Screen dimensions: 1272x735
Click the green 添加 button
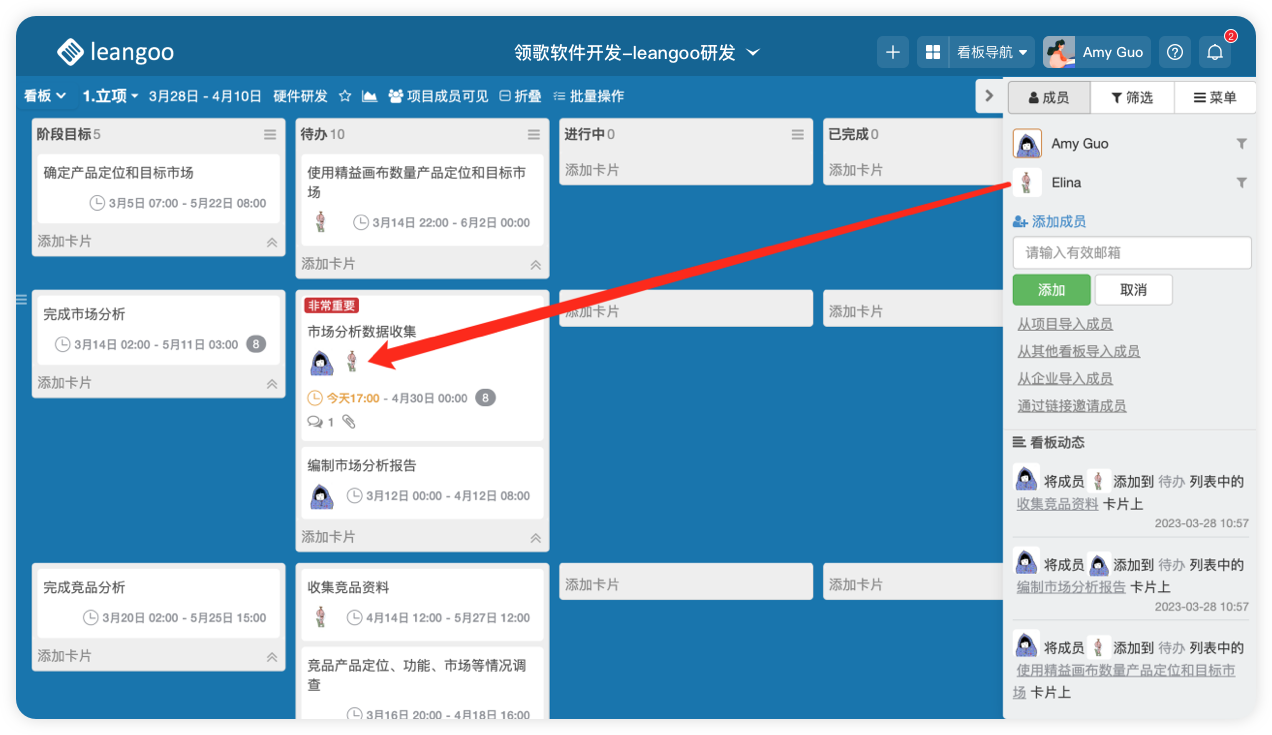click(1051, 290)
